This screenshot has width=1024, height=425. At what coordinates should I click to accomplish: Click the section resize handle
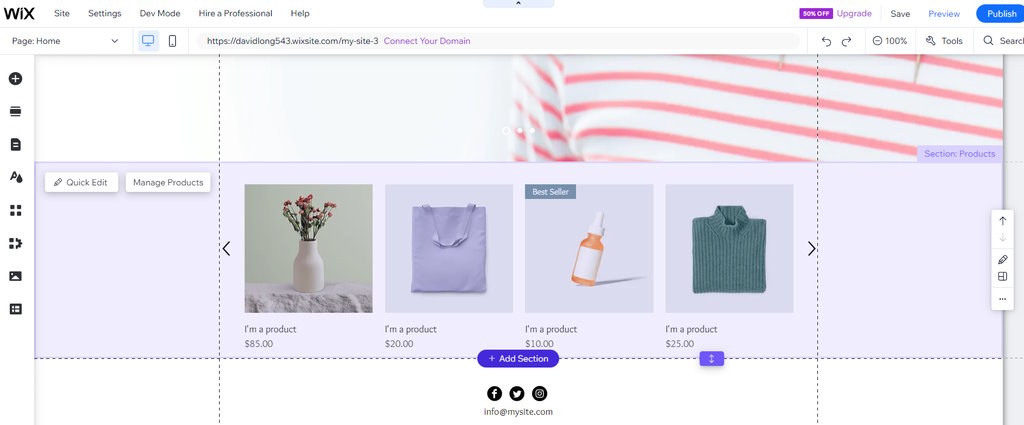tap(712, 359)
